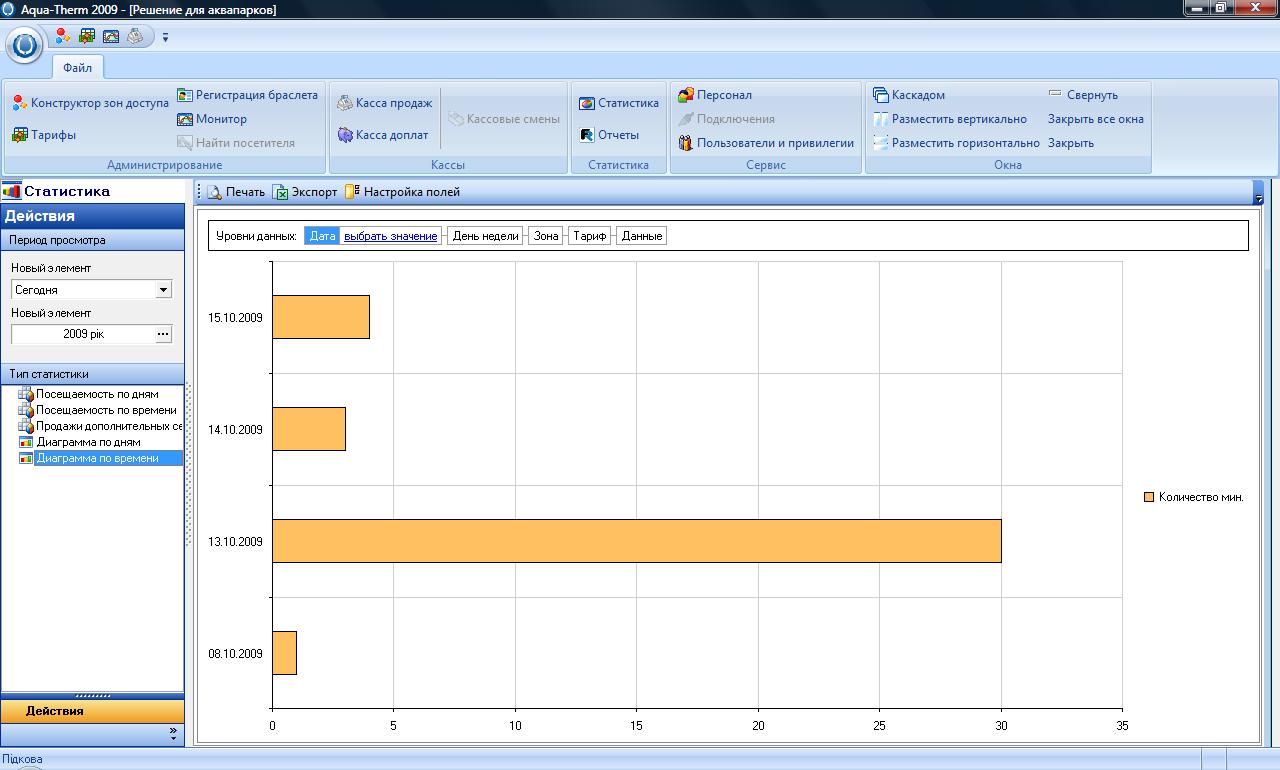Open the round application menu orb
The width and height of the screenshot is (1280, 770).
[x=25, y=45]
